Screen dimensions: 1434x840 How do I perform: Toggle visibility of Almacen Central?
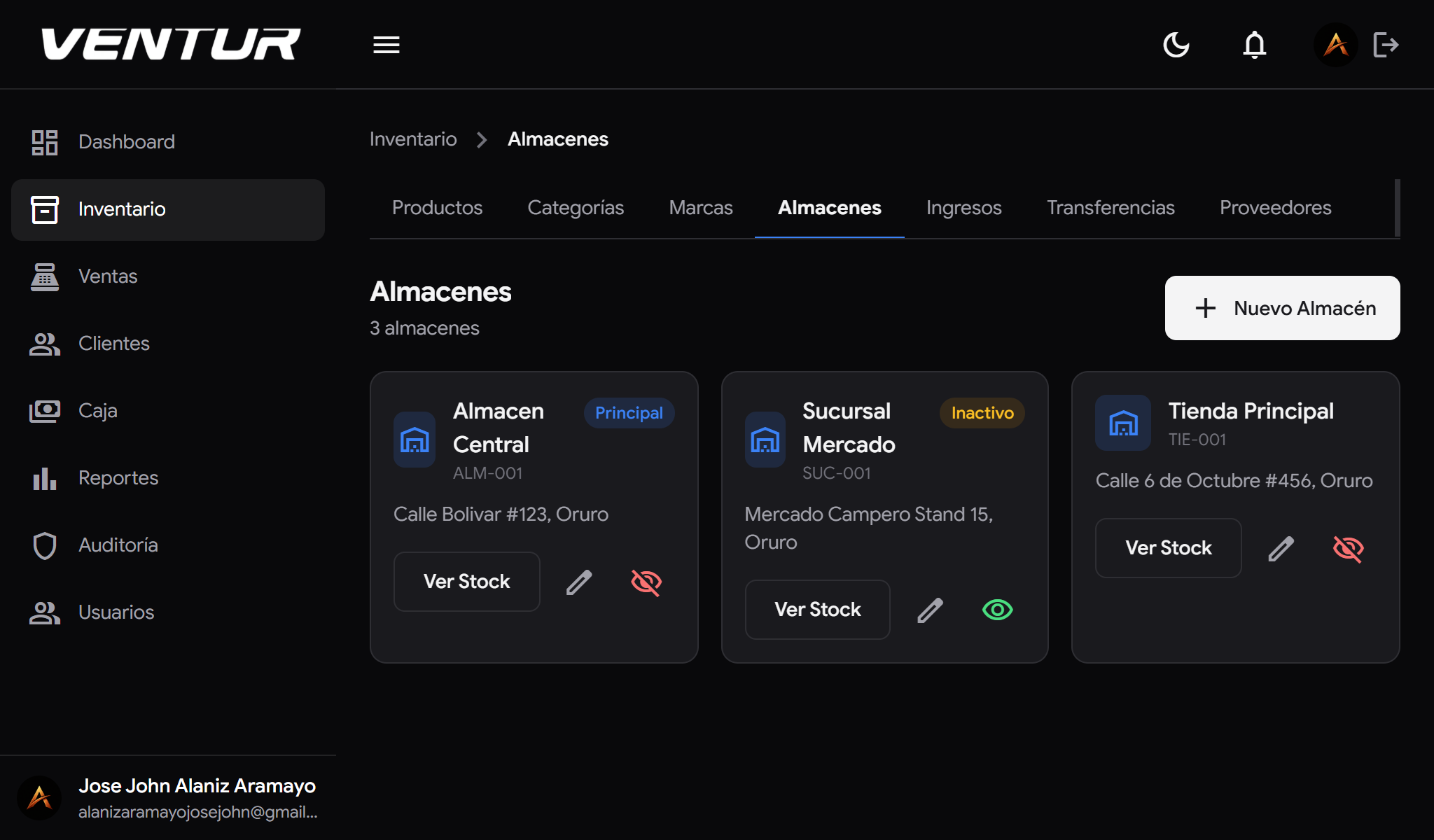(646, 581)
